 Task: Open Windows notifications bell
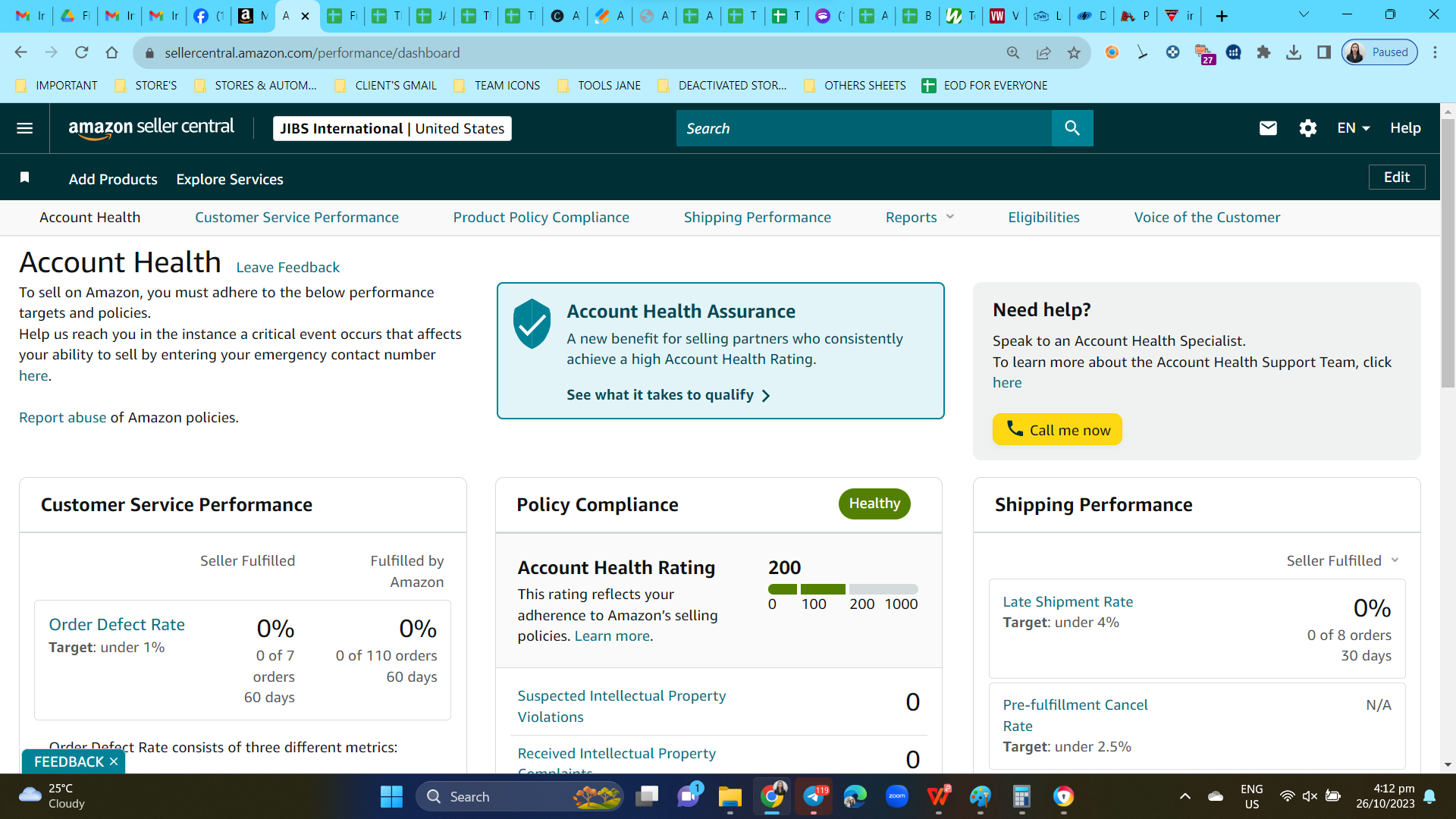tap(1429, 796)
